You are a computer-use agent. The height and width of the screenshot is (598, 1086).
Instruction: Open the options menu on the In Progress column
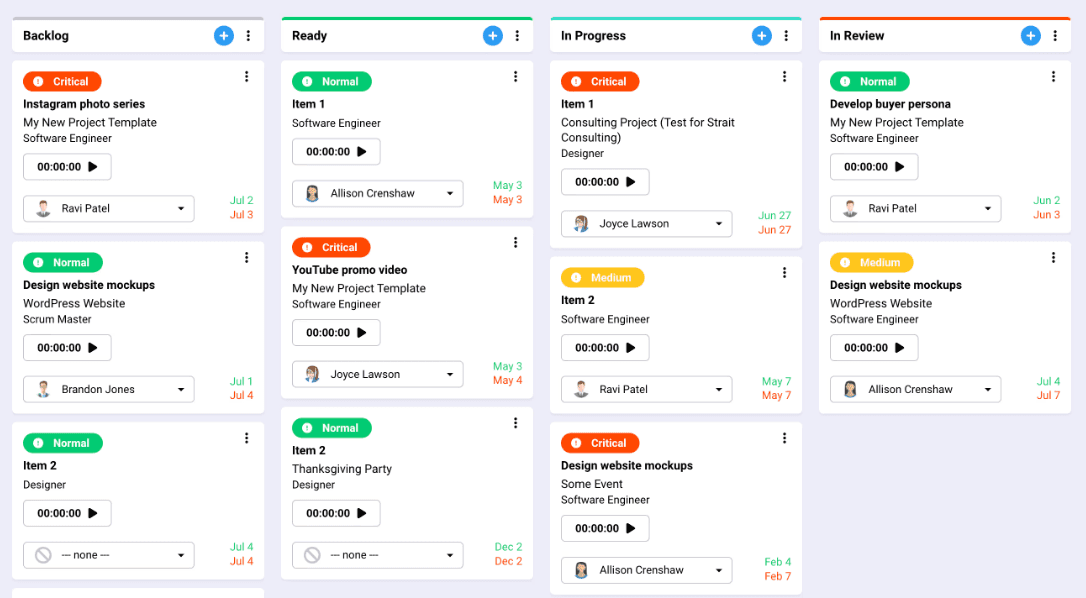click(786, 35)
